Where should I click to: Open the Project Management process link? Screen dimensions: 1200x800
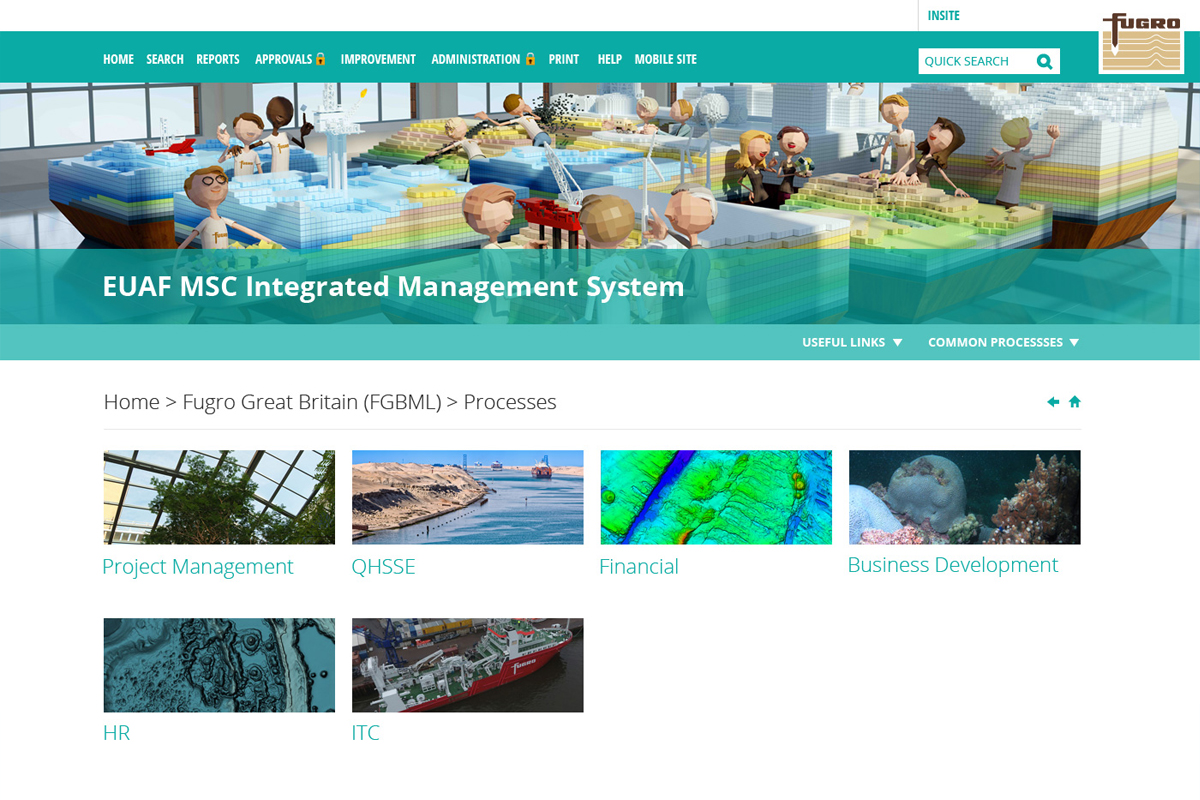198,567
